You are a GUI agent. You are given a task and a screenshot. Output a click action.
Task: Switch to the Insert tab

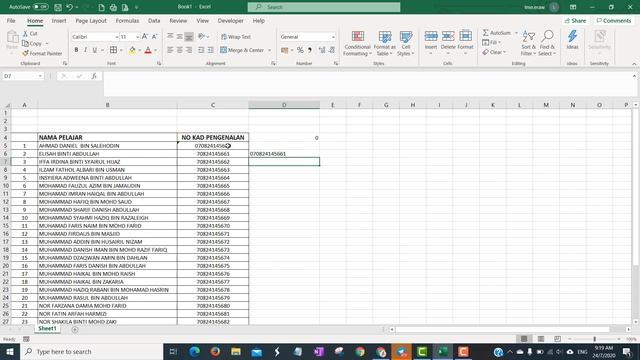[x=59, y=20]
